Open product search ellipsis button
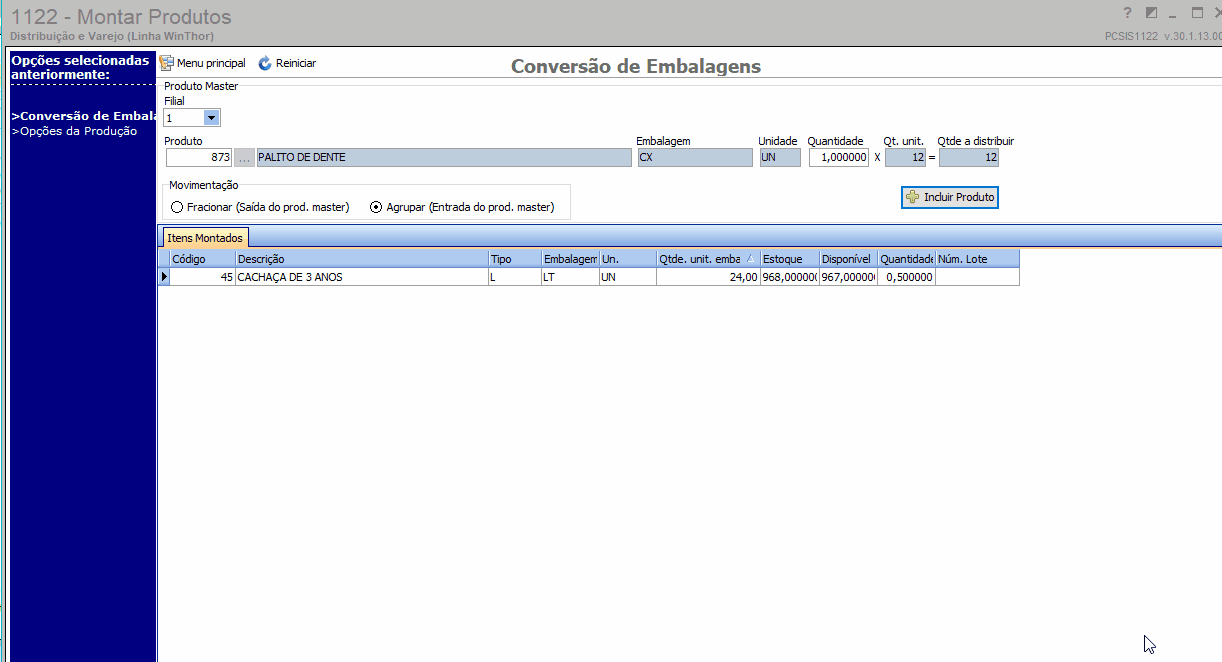 coord(245,157)
